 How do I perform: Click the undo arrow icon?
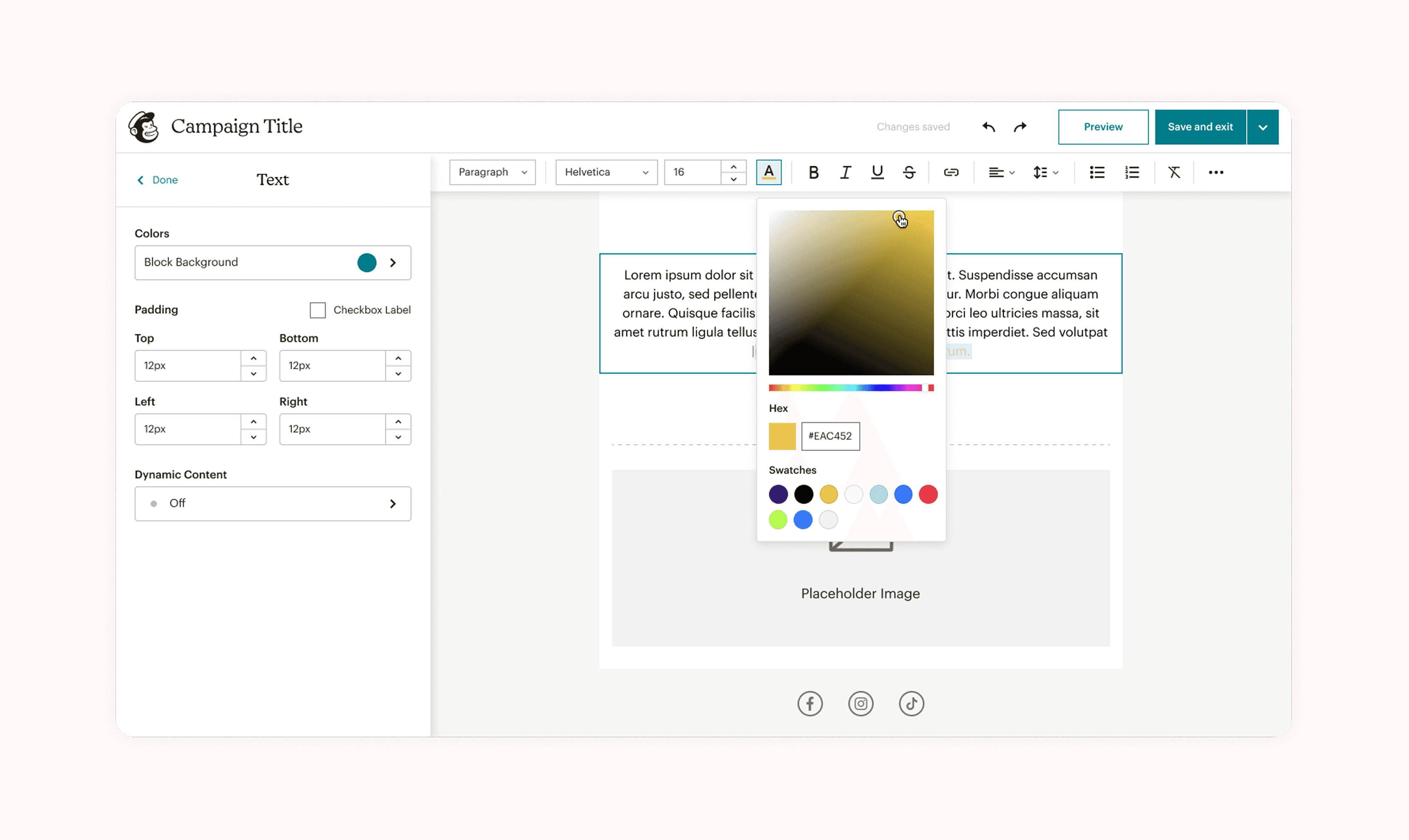[989, 127]
